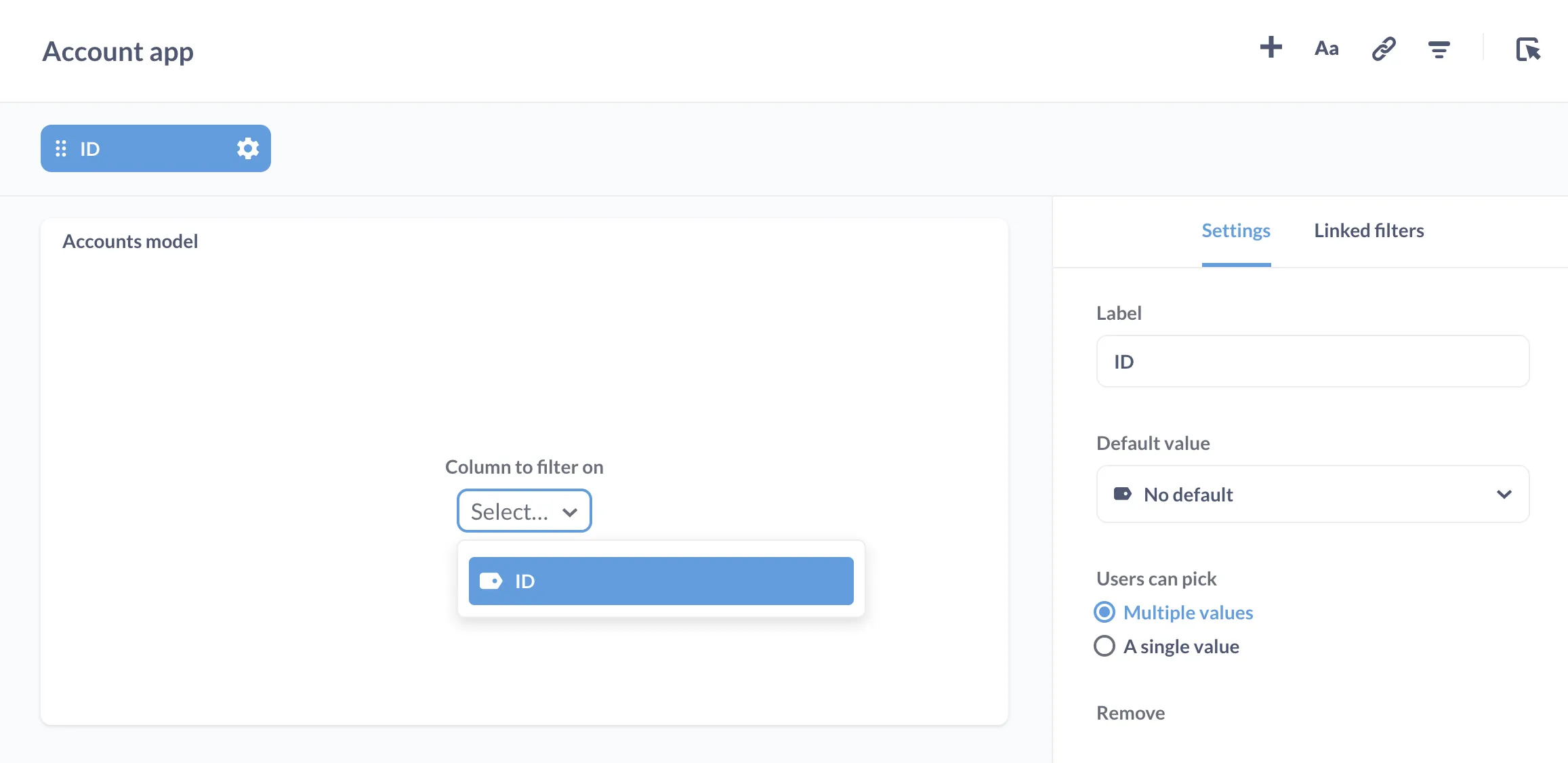Image resolution: width=1568 pixels, height=763 pixels.
Task: Click the plus icon to add a filter
Action: point(1271,48)
